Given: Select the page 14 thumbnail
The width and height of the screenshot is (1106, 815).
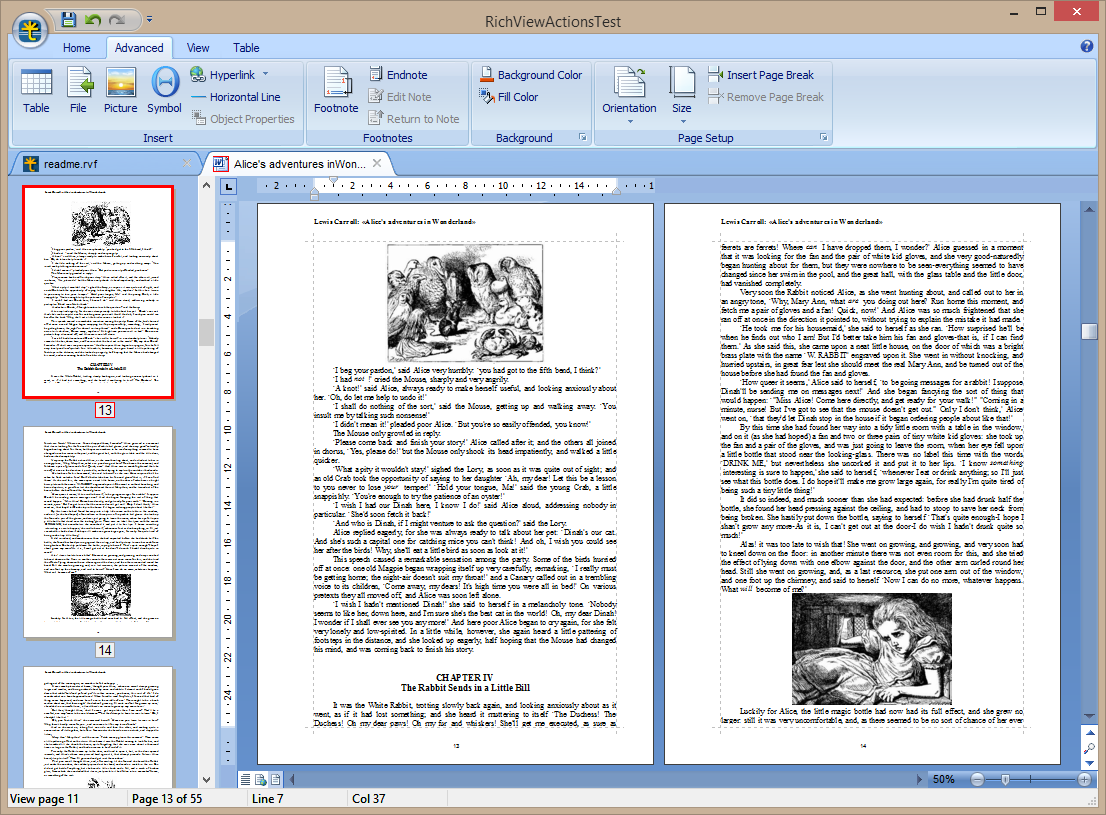Looking at the screenshot, I should click(98, 532).
